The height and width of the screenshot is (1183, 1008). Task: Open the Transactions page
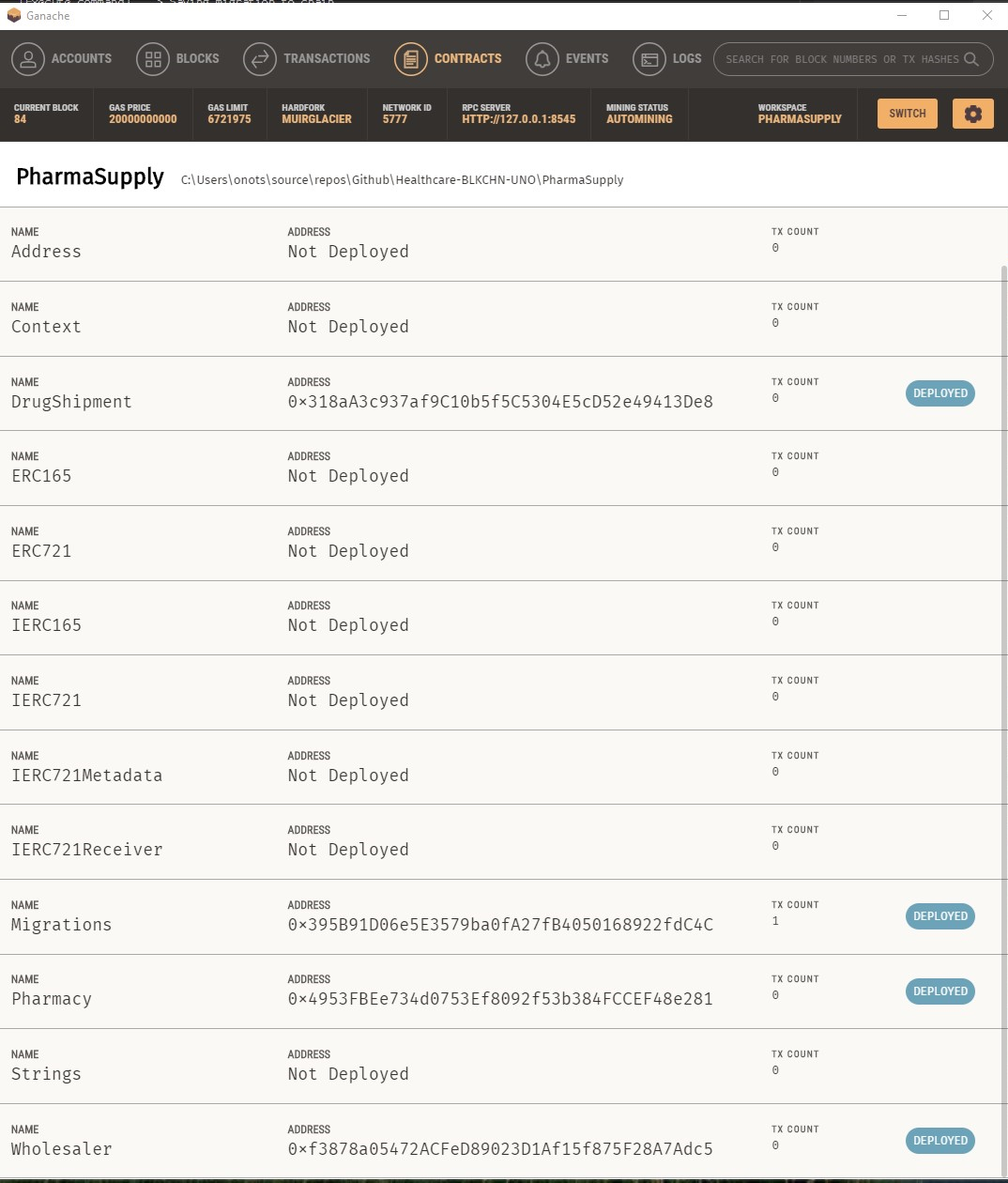coord(307,58)
